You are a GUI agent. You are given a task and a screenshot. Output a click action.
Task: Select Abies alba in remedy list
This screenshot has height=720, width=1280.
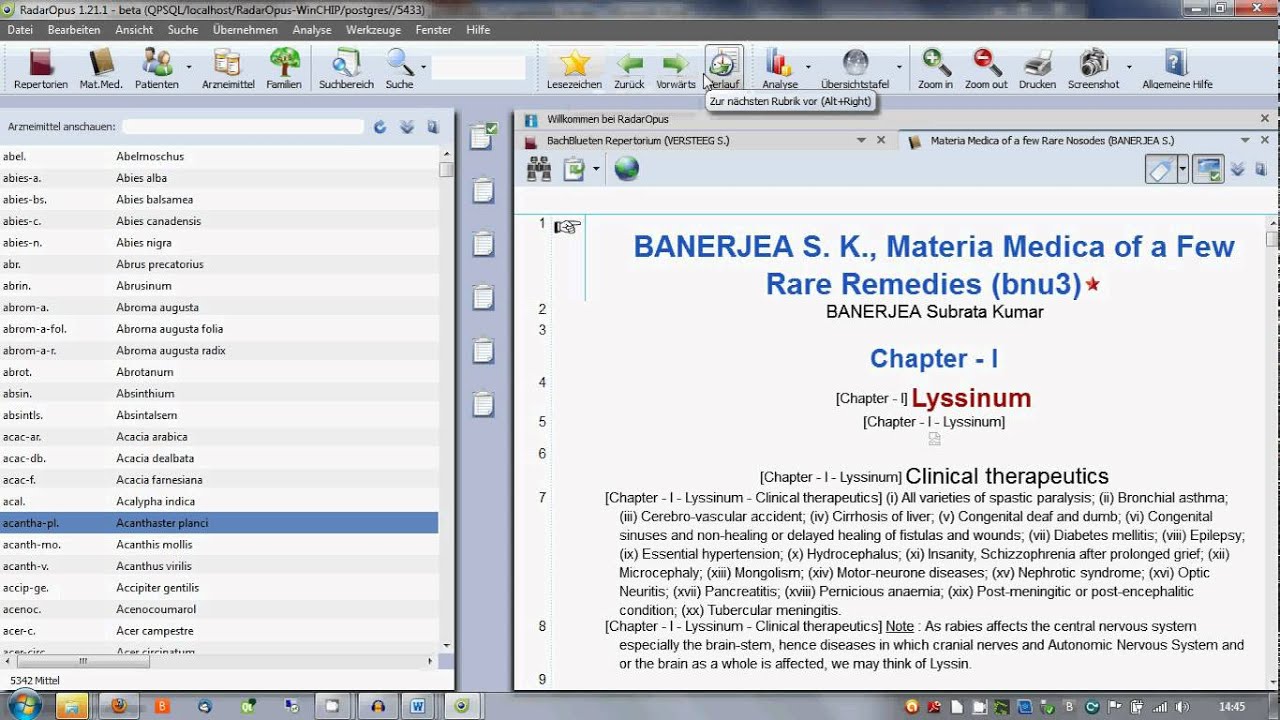(x=219, y=178)
